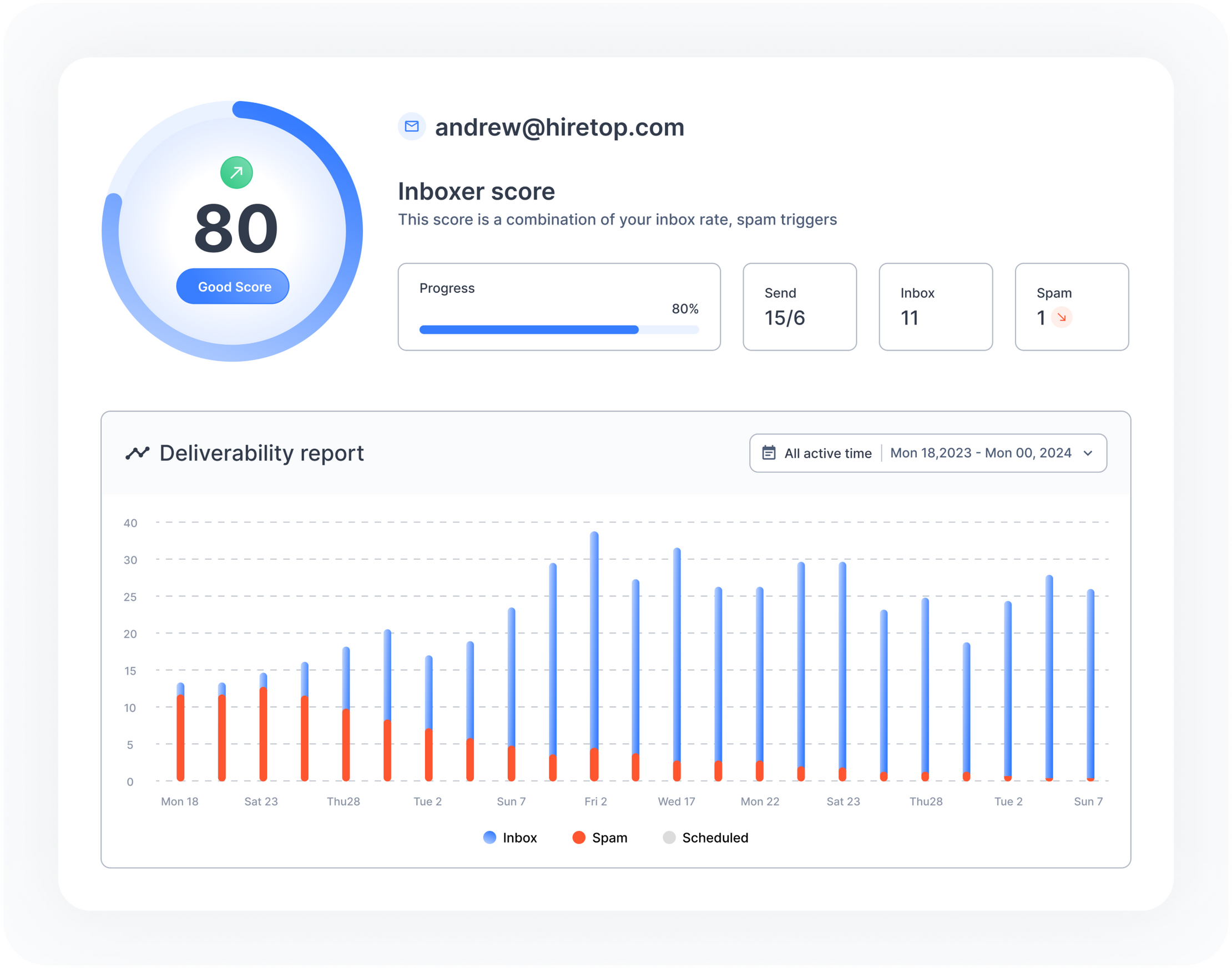Click the envelope icon beside the email address
Viewport: 1232px width, 968px height.
coord(412,126)
